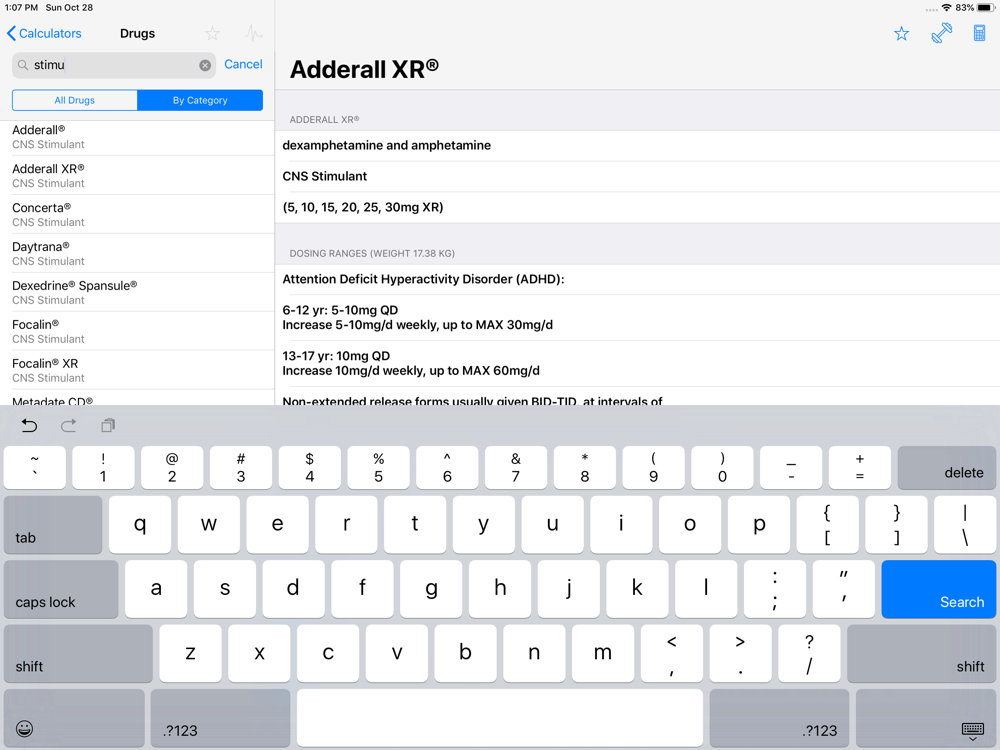1000x750 pixels.
Task: Tap the battery indicator in status bar
Action: (985, 8)
